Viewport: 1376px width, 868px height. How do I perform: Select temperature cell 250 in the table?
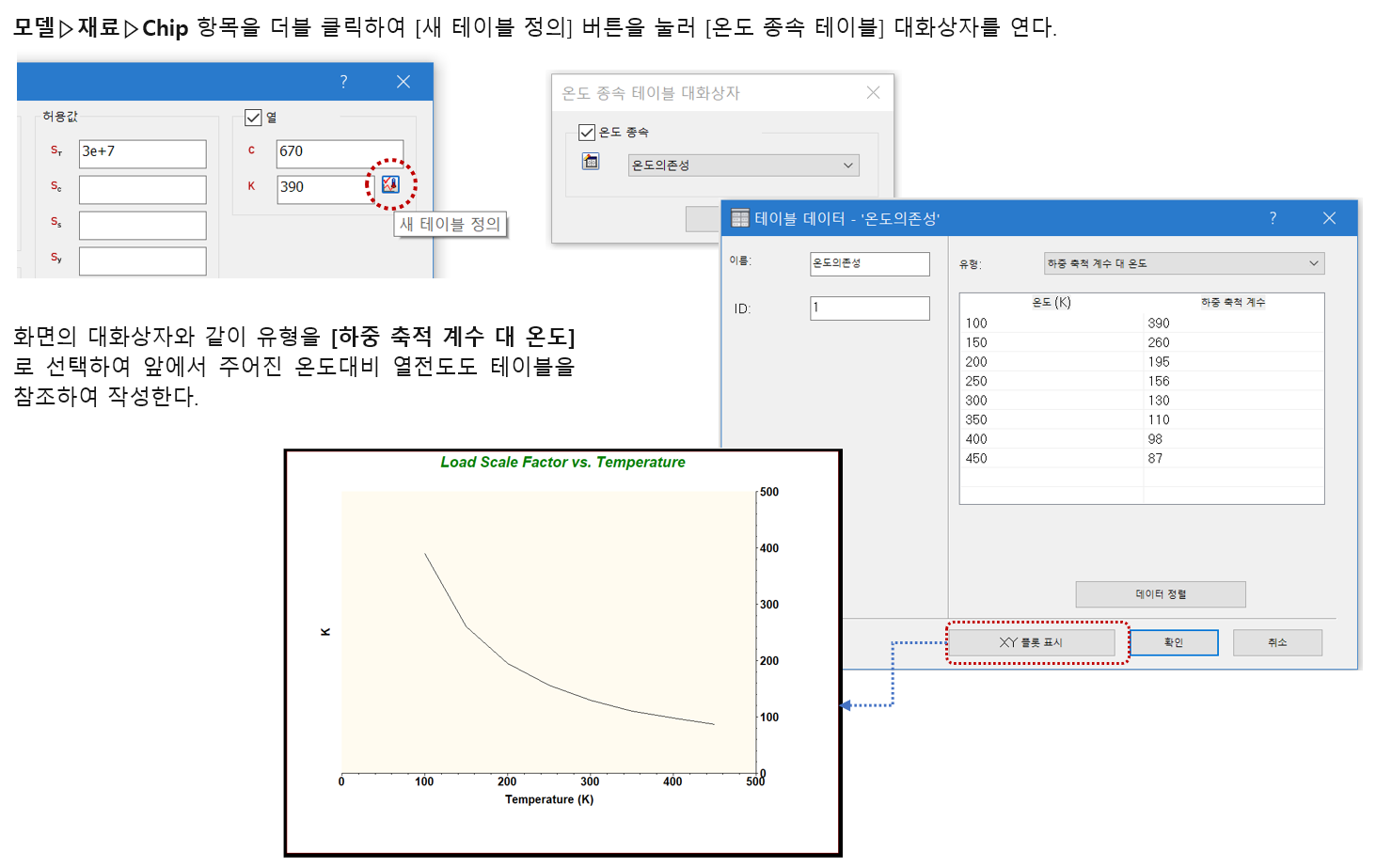(x=1052, y=381)
